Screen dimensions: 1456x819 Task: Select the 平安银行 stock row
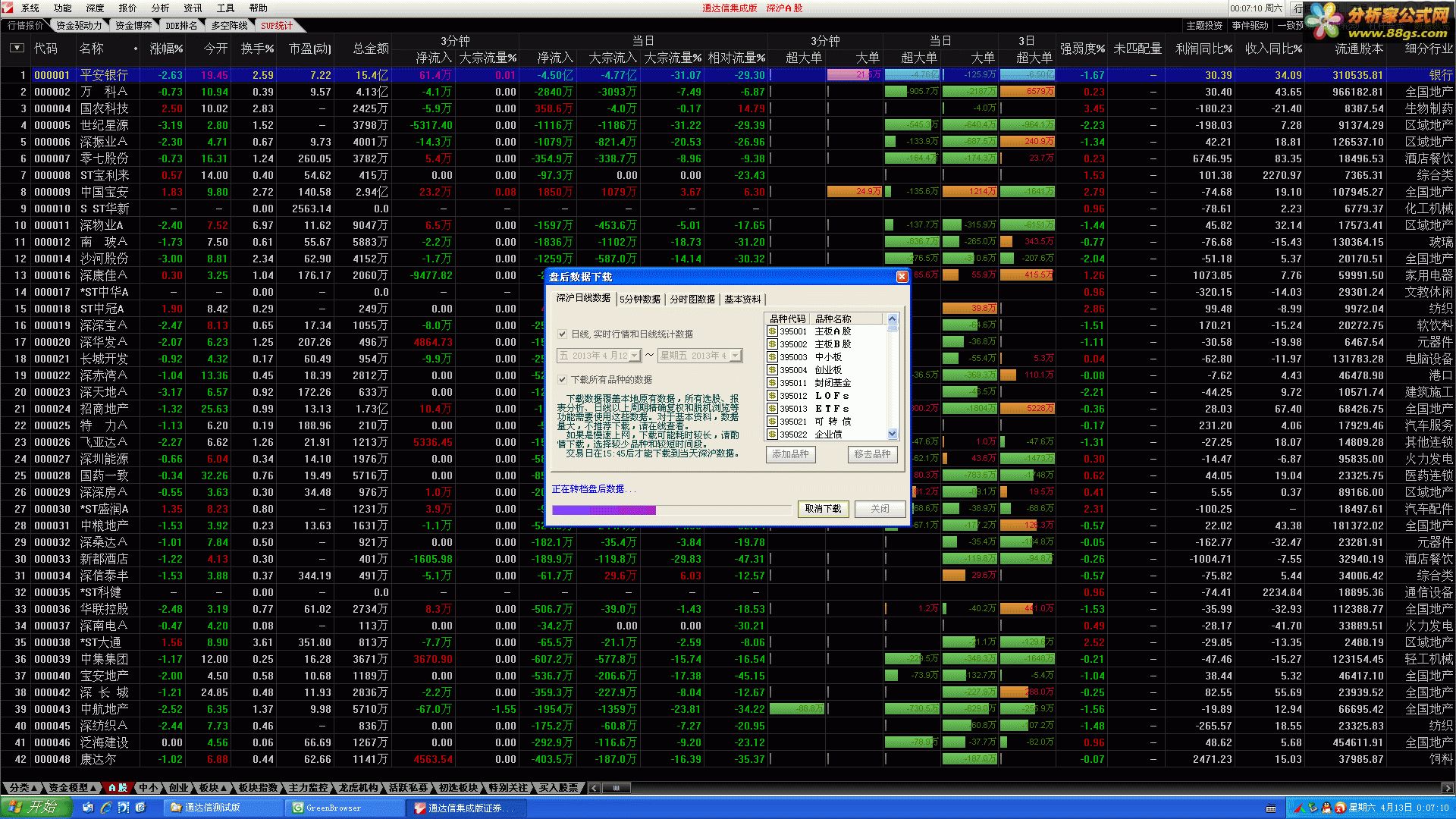coord(728,75)
